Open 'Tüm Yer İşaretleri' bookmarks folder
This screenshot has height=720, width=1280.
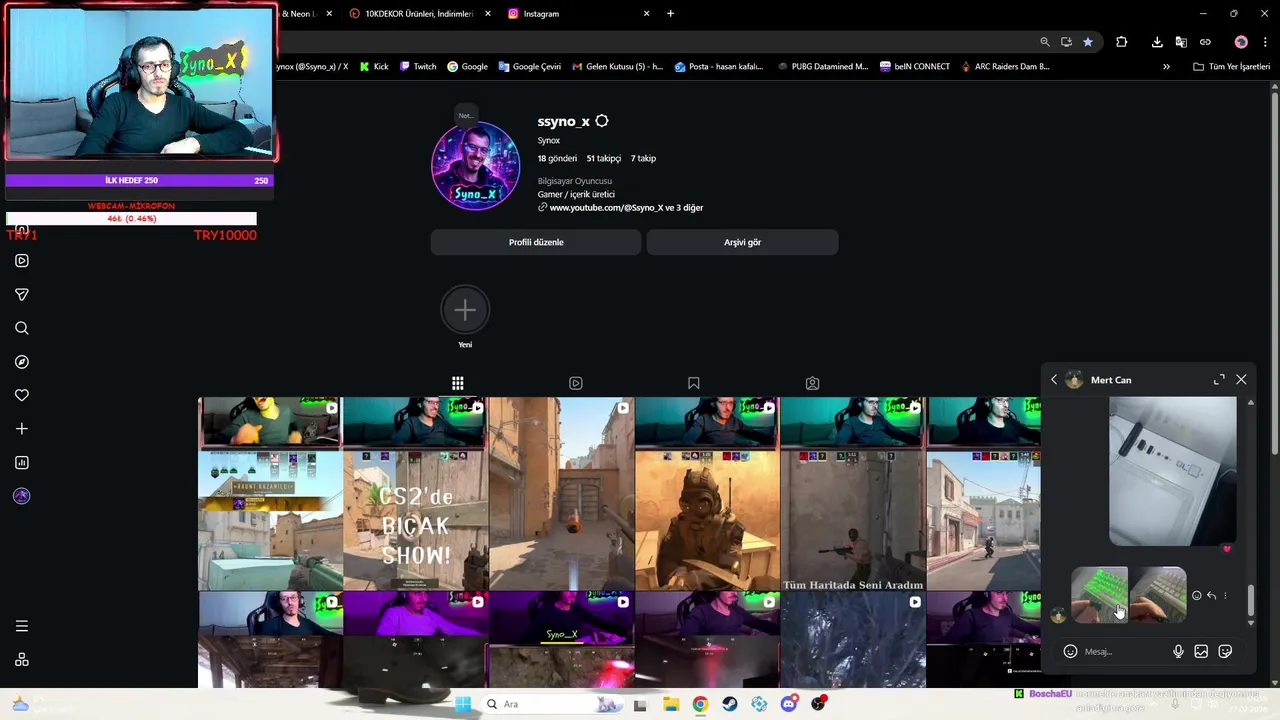click(1231, 67)
